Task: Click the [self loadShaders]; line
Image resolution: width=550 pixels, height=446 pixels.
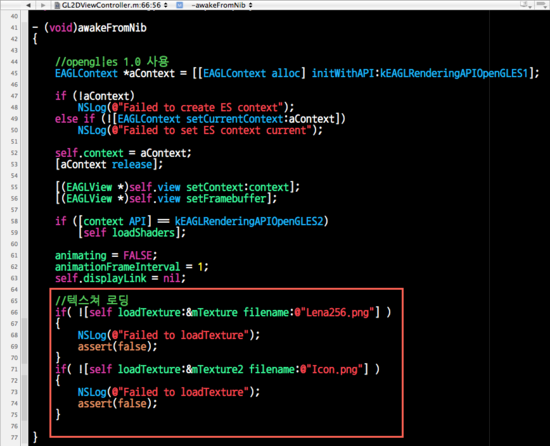Action: pos(132,232)
